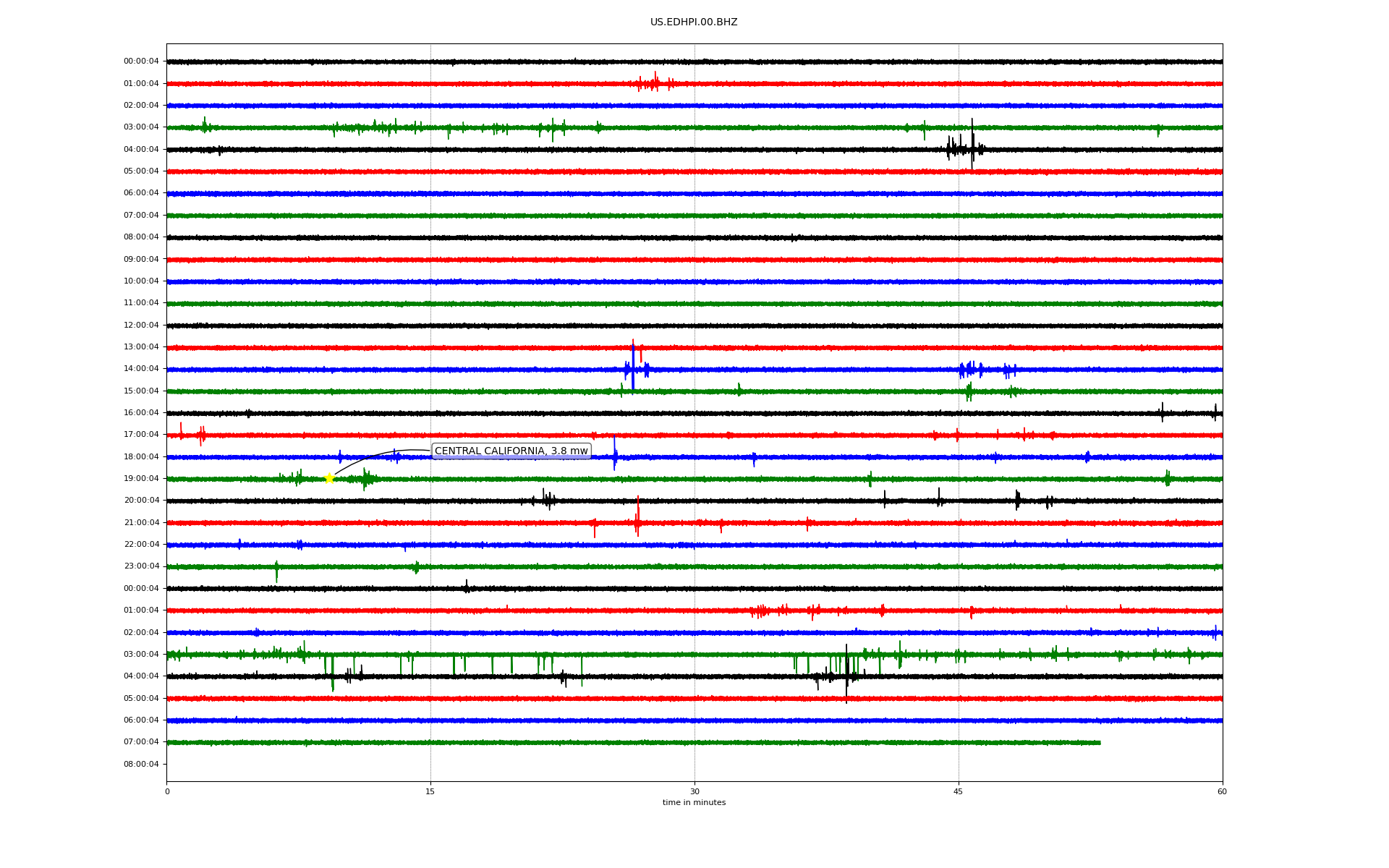Click the US.EDHPI.00.BHZ plot title
Screen dimensions: 1389x868
pos(694,22)
